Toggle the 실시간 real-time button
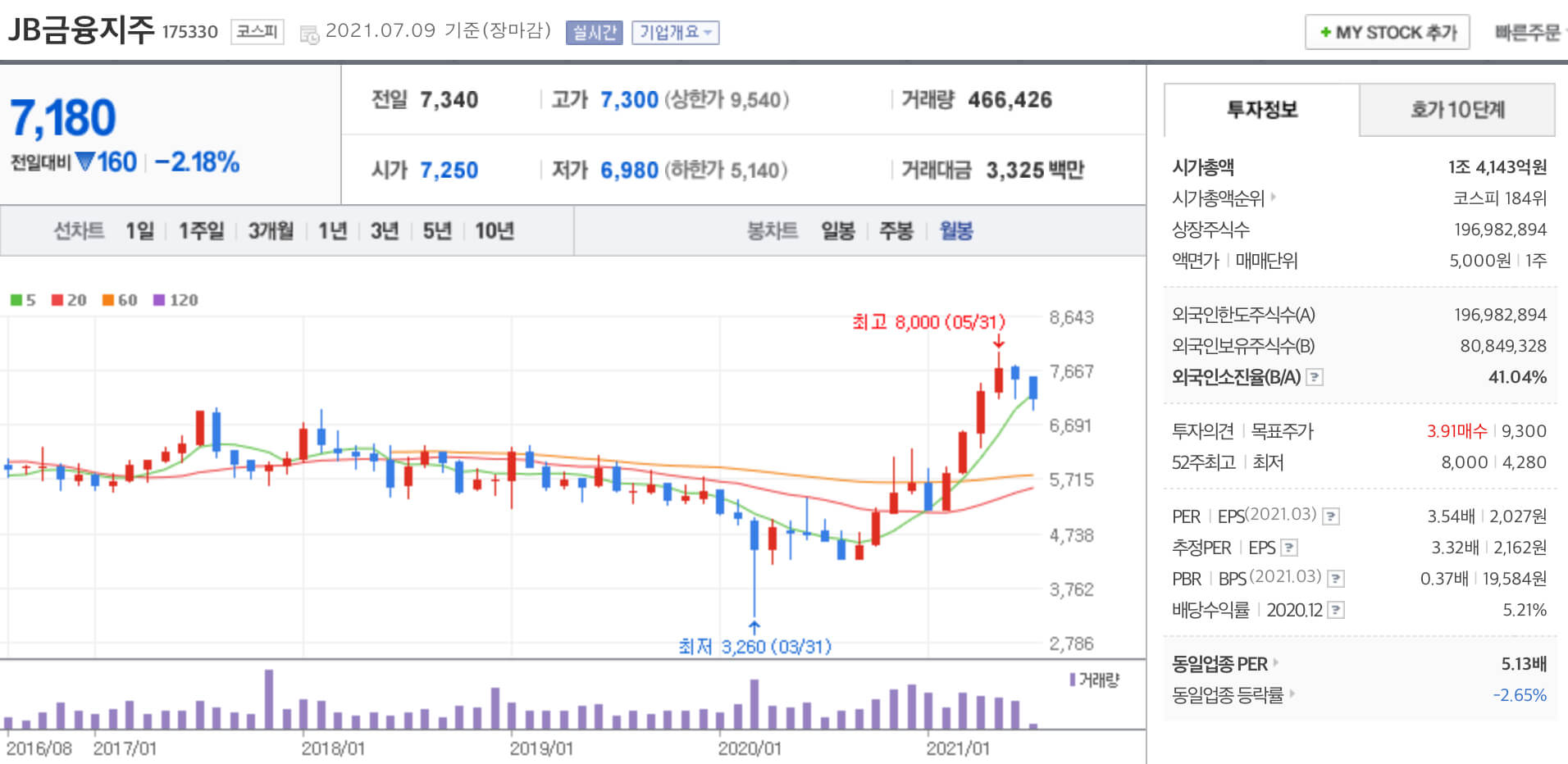 point(594,33)
